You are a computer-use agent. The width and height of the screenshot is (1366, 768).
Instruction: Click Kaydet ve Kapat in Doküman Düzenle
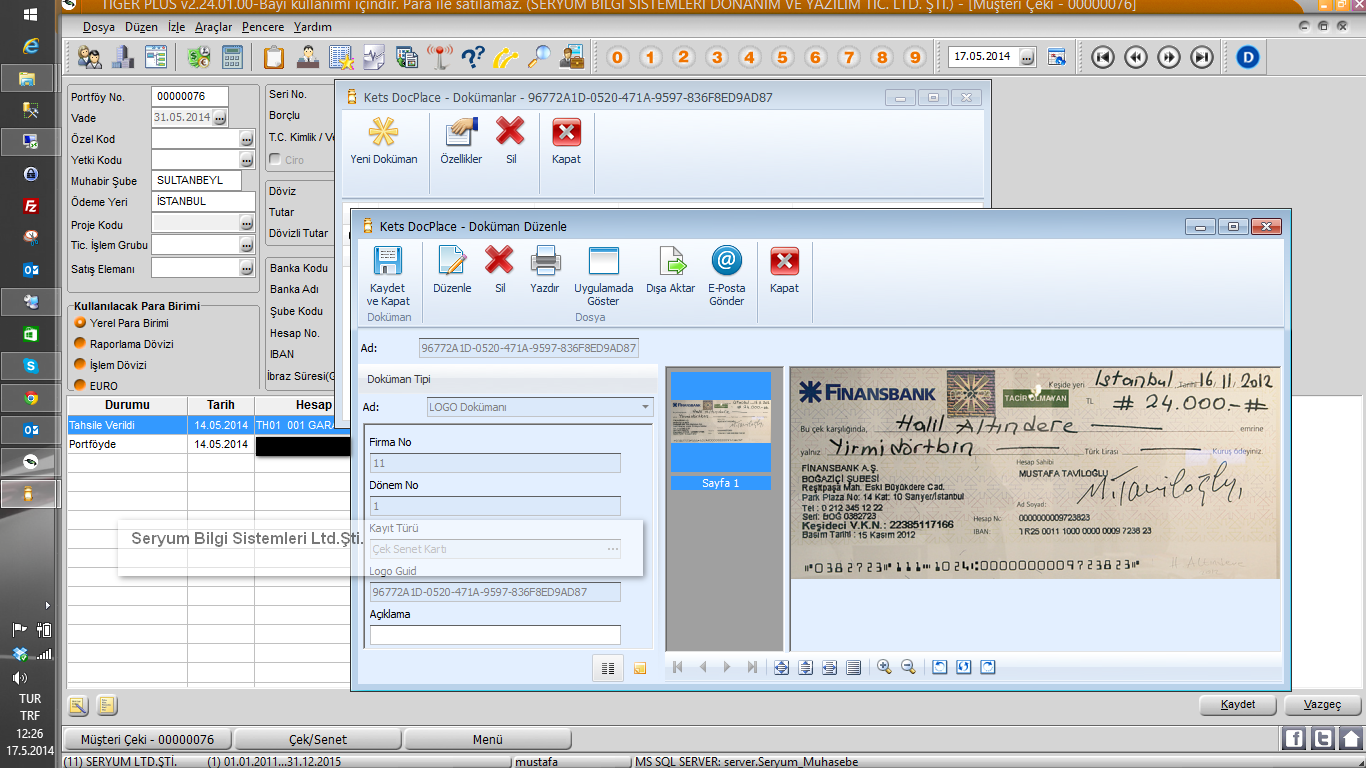point(388,277)
